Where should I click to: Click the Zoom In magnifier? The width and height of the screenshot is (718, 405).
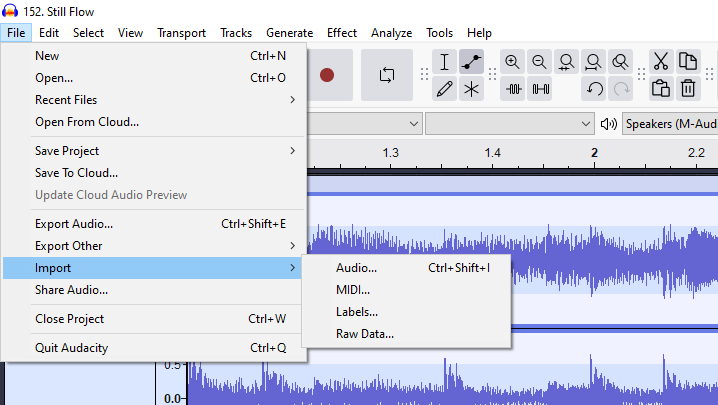[x=512, y=62]
